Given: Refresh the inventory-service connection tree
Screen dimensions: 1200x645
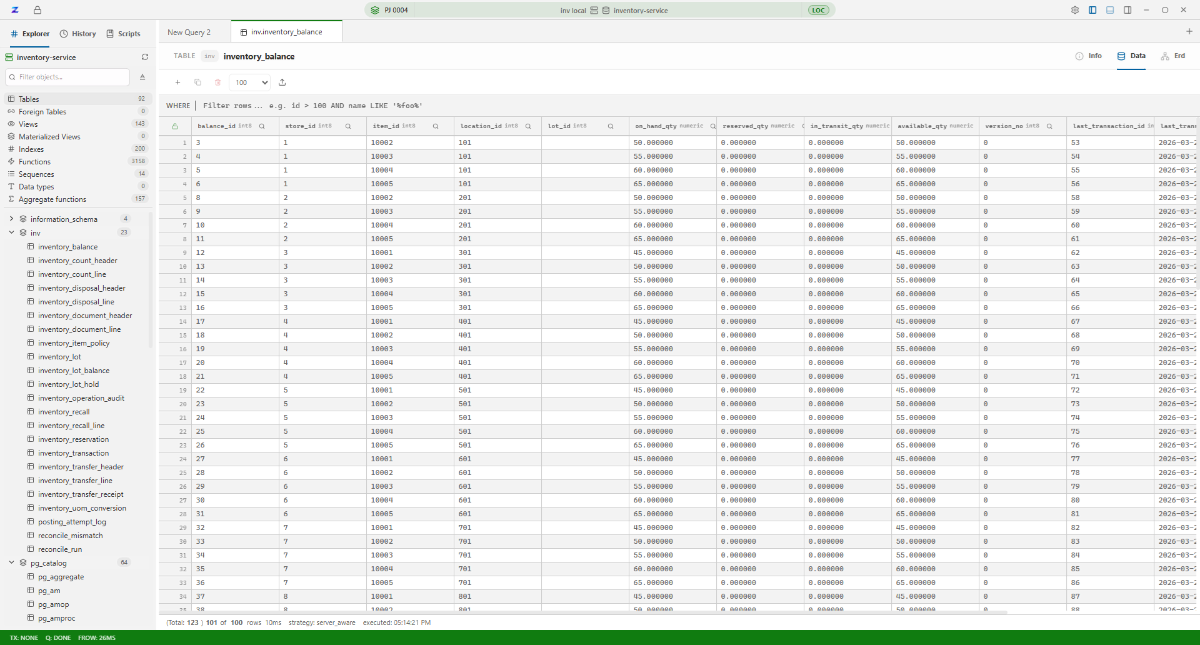Looking at the screenshot, I should (145, 57).
